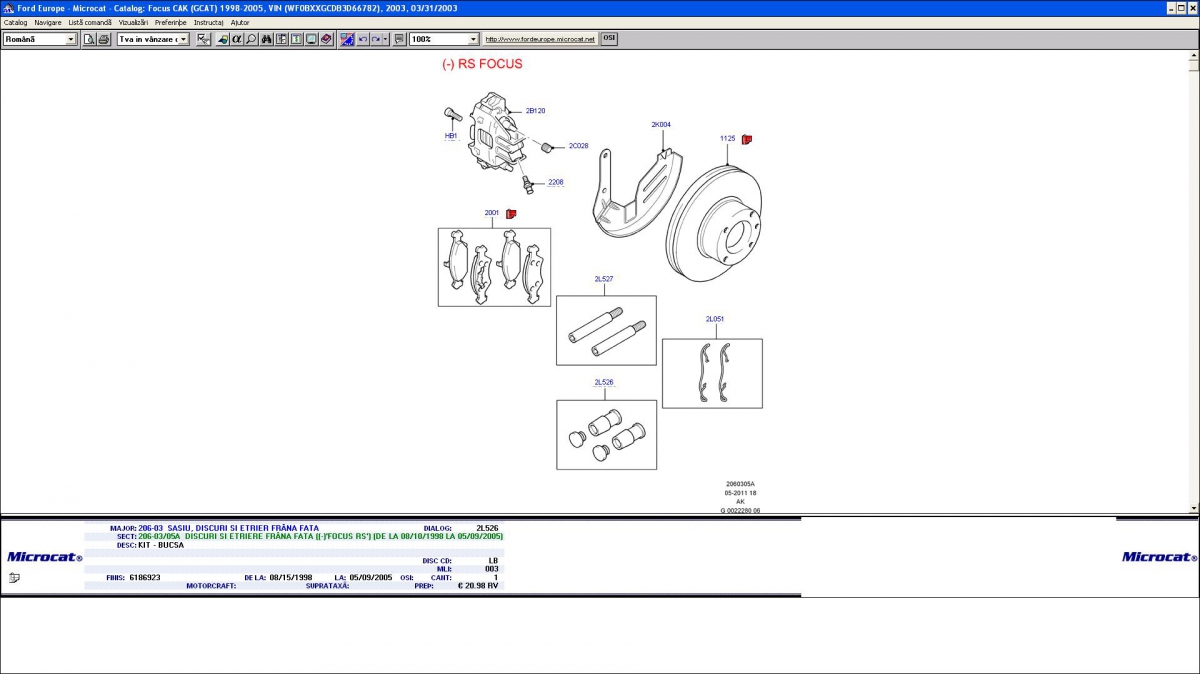This screenshot has height=674, width=1200.
Task: Open the forward history dropdown arrow
Action: click(x=386, y=39)
